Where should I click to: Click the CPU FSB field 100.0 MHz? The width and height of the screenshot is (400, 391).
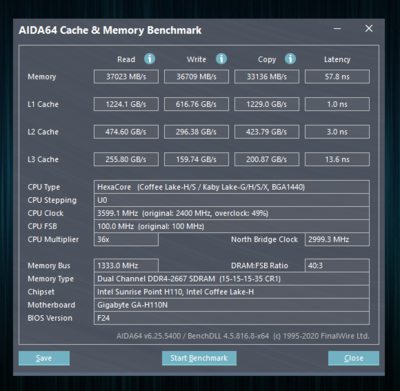coord(232,226)
